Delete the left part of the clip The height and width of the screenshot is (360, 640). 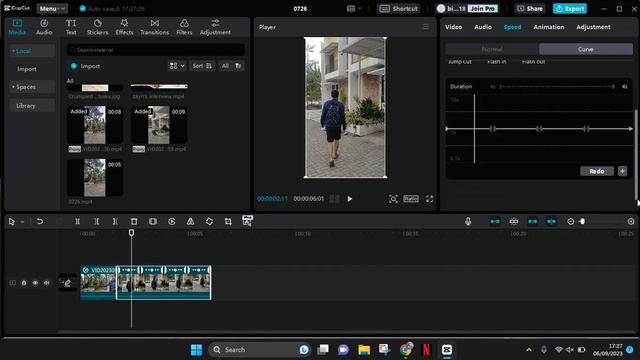[x=96, y=221]
